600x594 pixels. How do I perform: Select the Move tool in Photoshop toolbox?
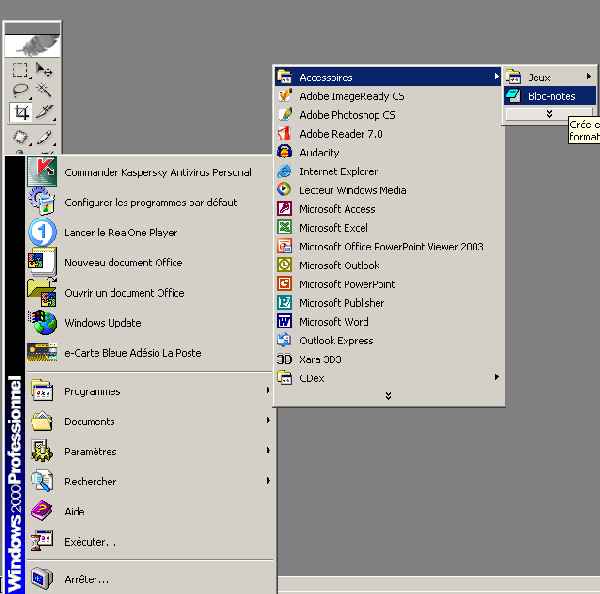[x=44, y=70]
